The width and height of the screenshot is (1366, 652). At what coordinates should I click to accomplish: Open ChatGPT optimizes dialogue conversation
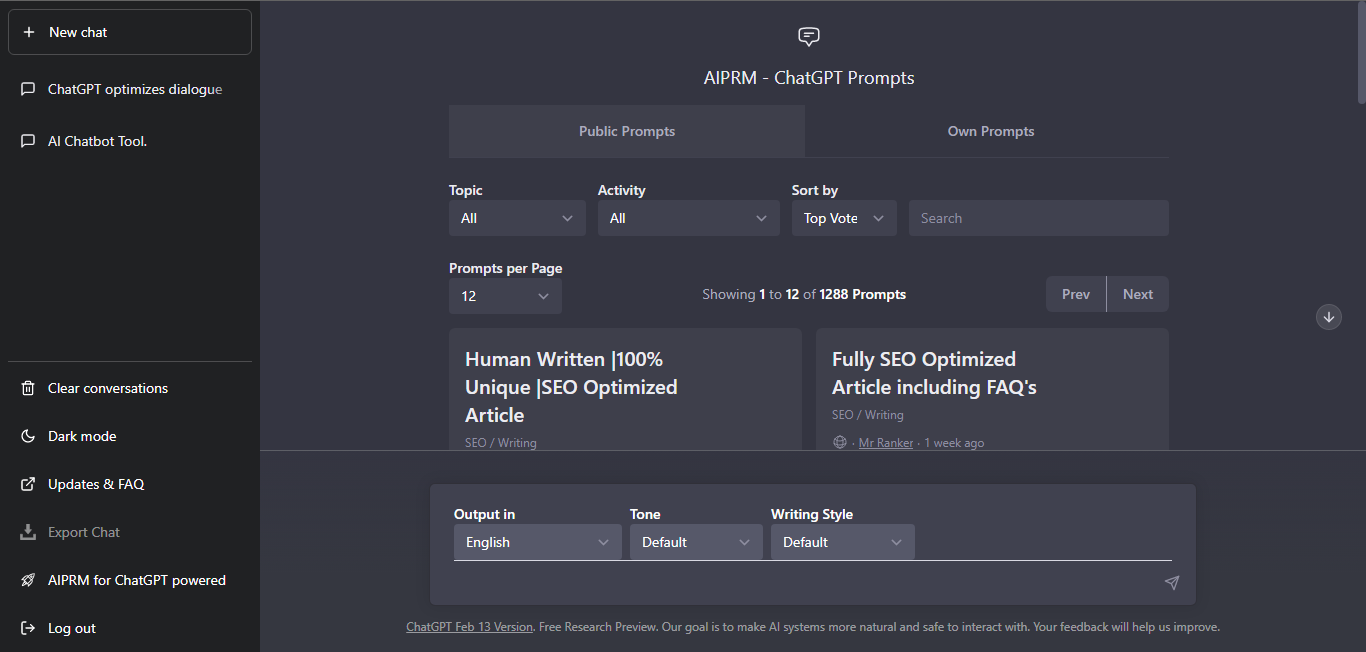130,89
